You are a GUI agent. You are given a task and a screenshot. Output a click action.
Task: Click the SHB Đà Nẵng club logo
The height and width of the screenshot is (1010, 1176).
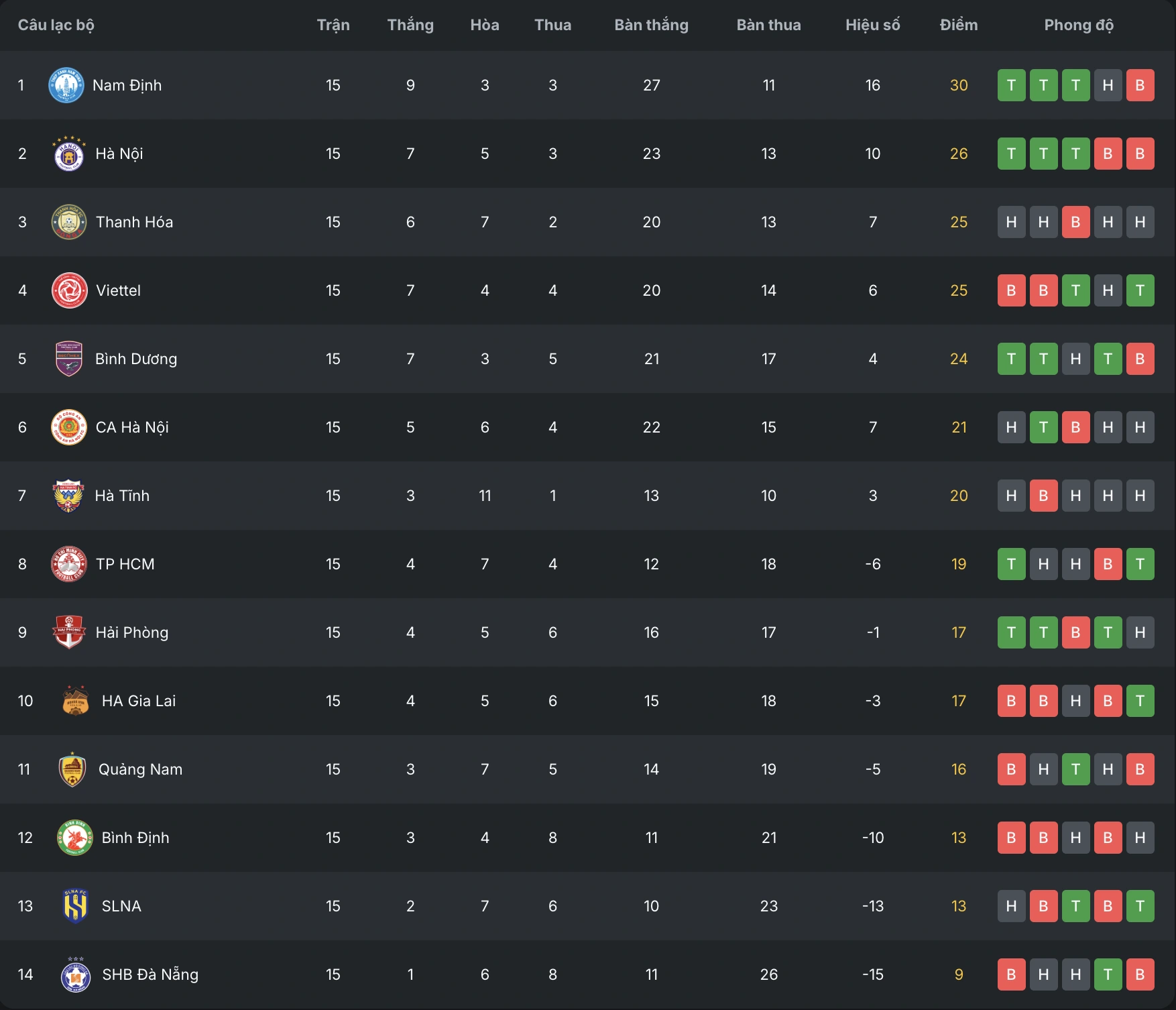(x=76, y=974)
